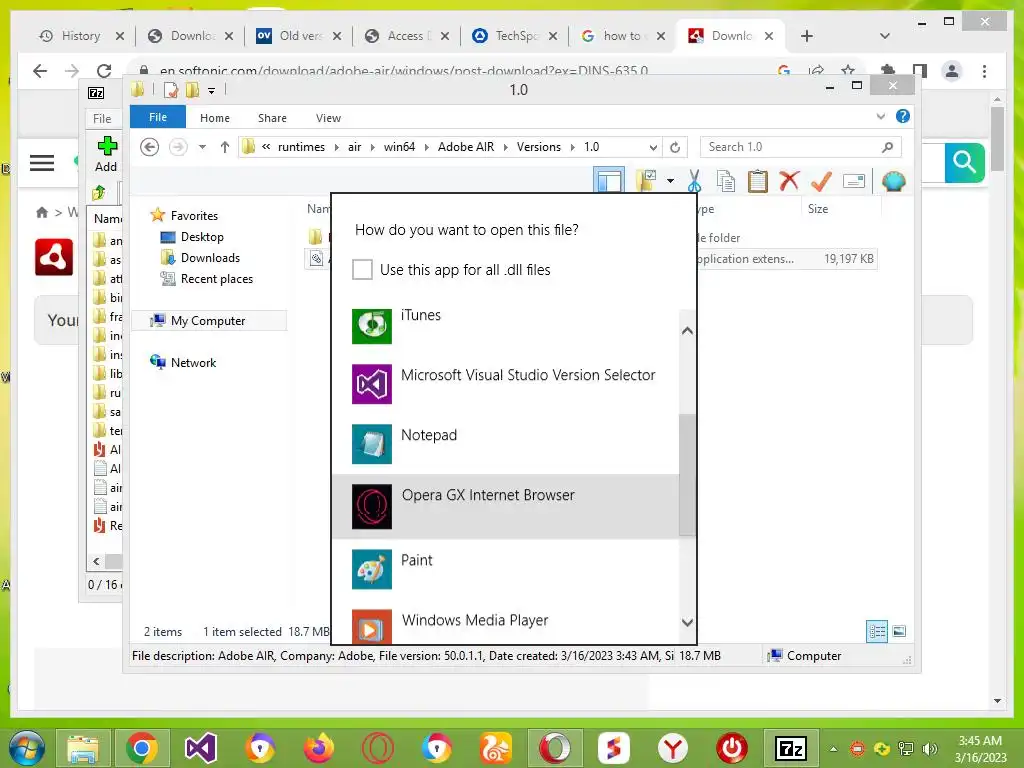This screenshot has width=1024, height=768.
Task: Click the 7-Zip taskbar icon
Action: tap(791, 748)
